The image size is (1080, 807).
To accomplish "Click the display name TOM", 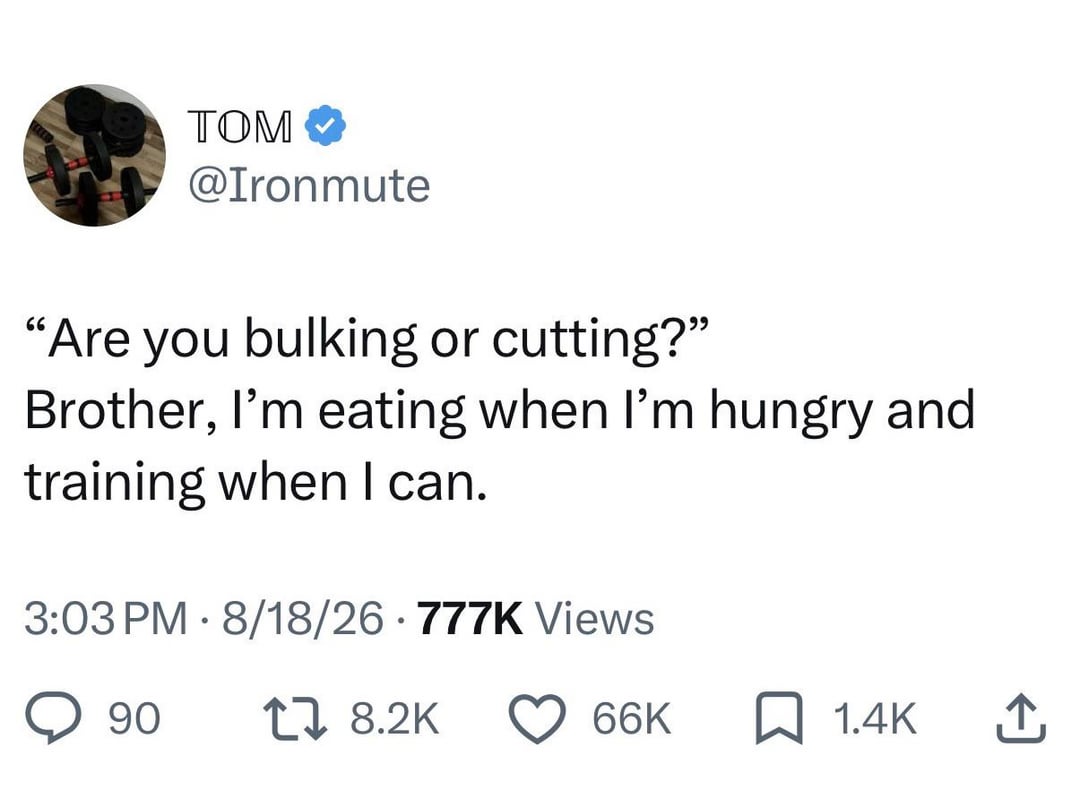I will [x=240, y=126].
